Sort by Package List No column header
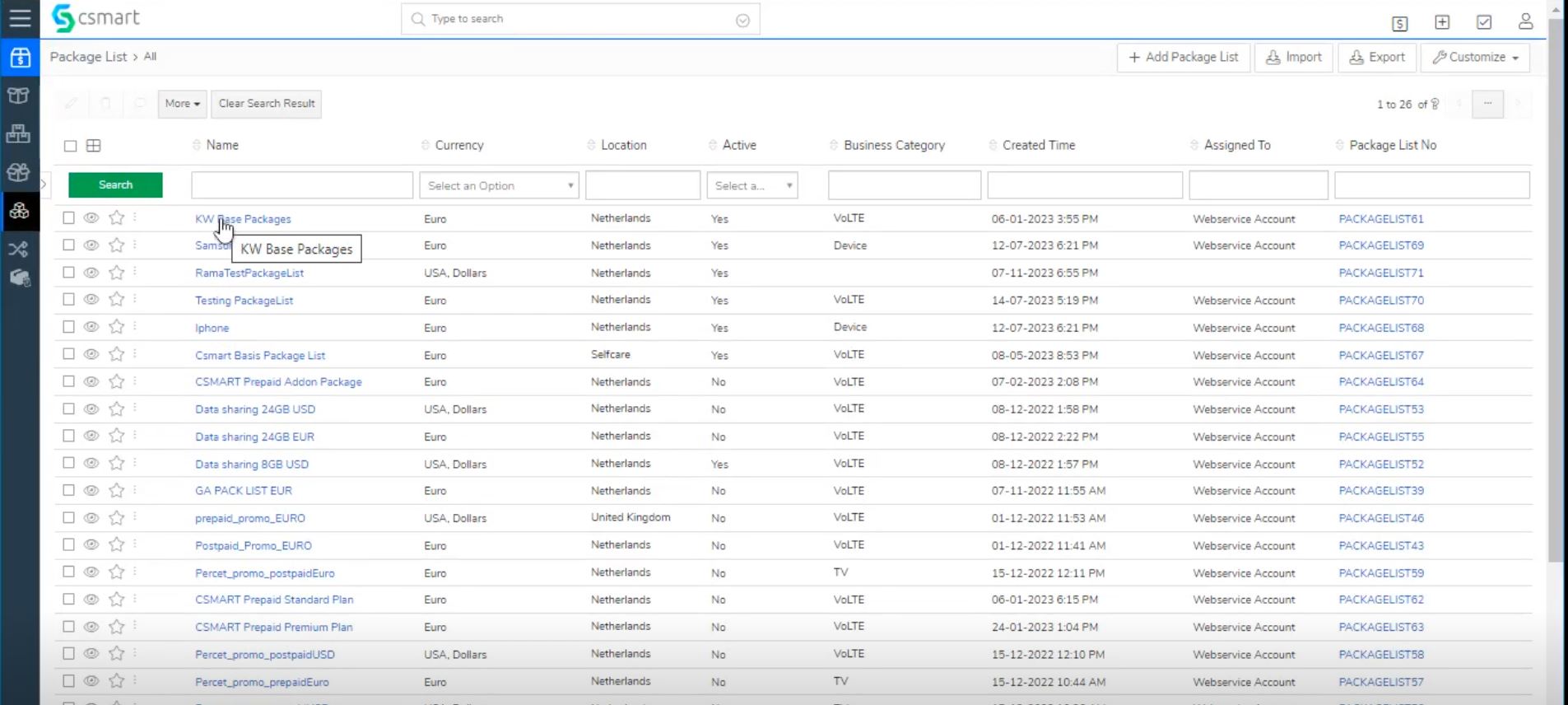 coord(1393,145)
